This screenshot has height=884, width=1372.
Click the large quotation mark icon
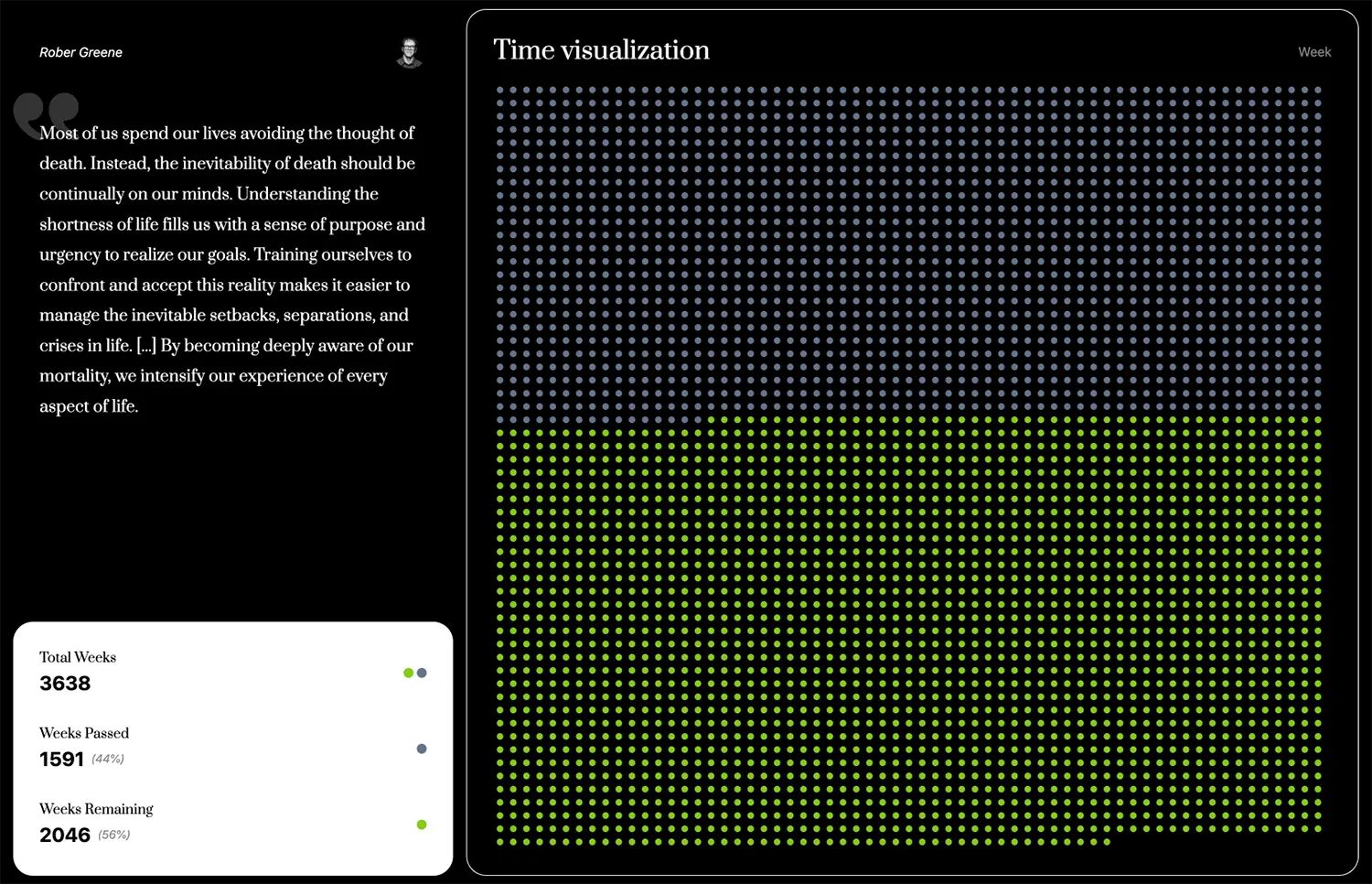(x=46, y=113)
